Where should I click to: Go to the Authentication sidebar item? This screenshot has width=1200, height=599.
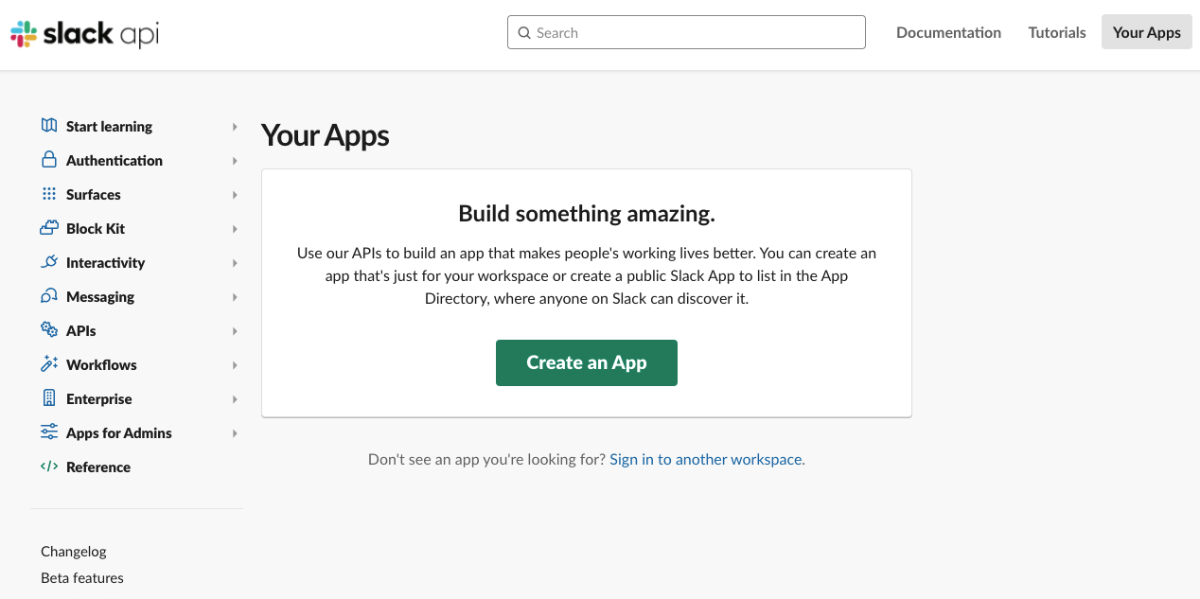[x=114, y=161]
